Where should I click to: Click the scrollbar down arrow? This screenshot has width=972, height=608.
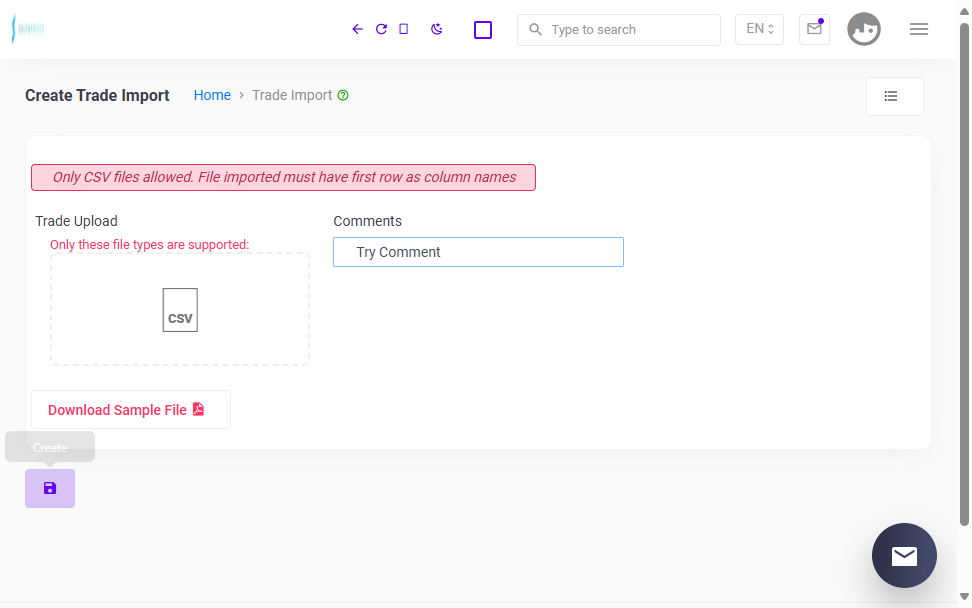tap(964, 596)
